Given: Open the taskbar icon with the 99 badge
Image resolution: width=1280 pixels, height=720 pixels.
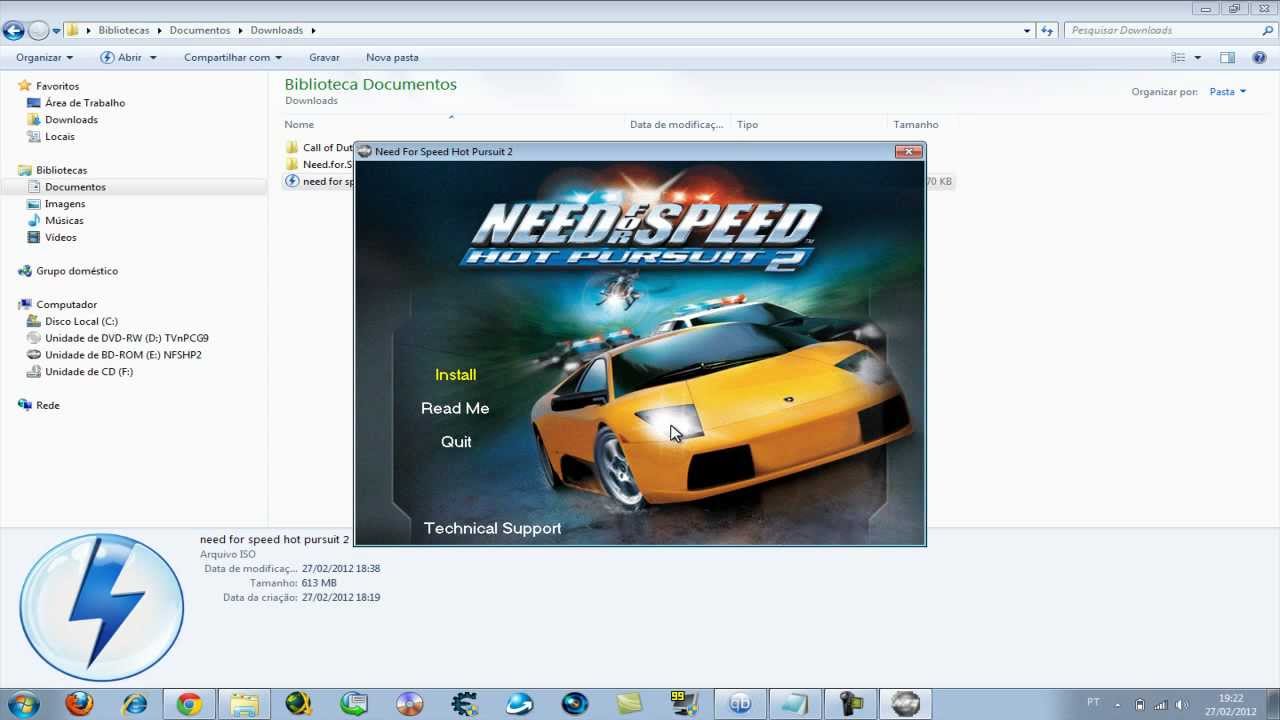Looking at the screenshot, I should (684, 704).
